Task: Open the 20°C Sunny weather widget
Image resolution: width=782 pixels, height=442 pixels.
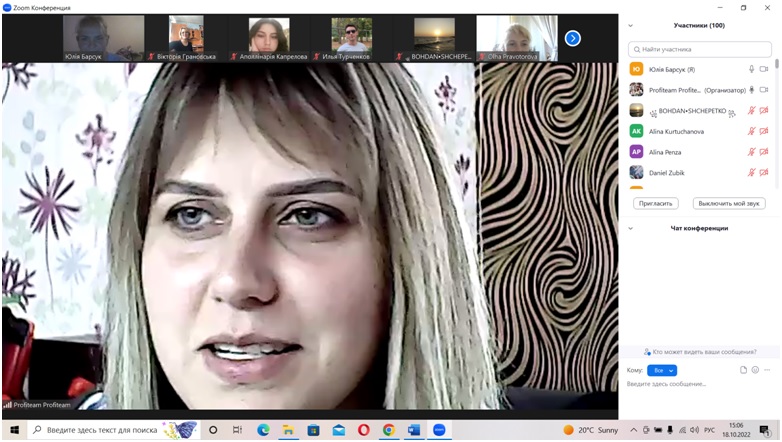Action: point(590,430)
